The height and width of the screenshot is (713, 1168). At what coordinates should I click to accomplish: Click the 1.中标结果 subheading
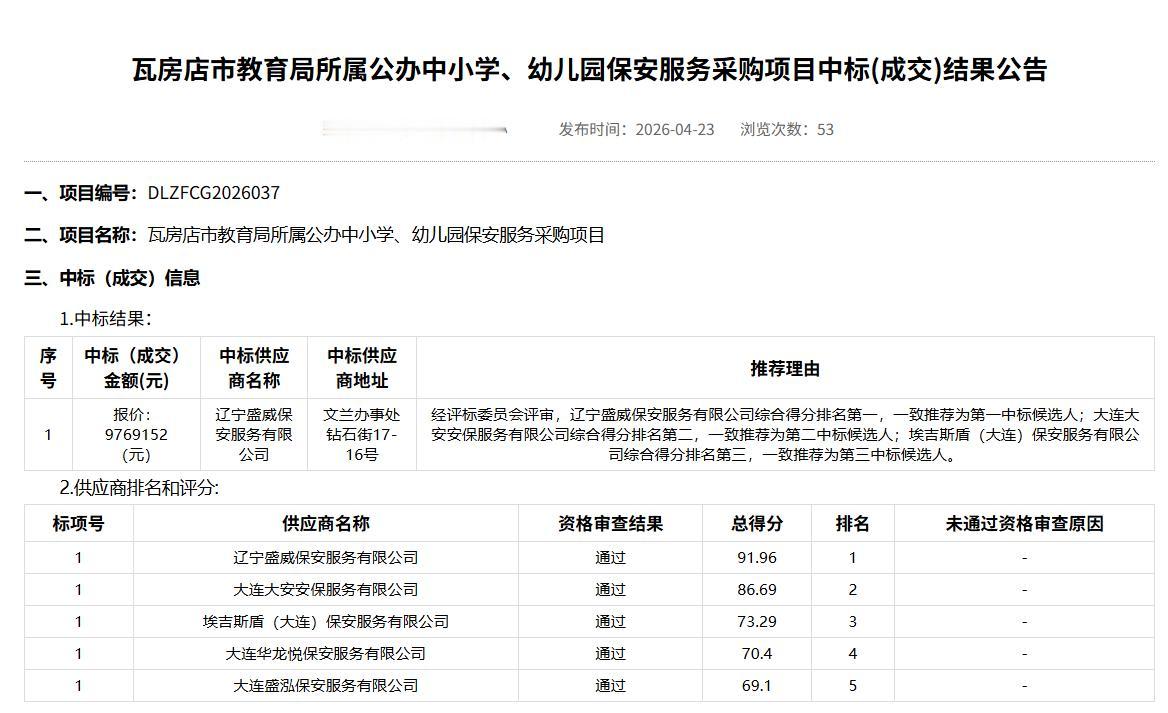click(105, 319)
